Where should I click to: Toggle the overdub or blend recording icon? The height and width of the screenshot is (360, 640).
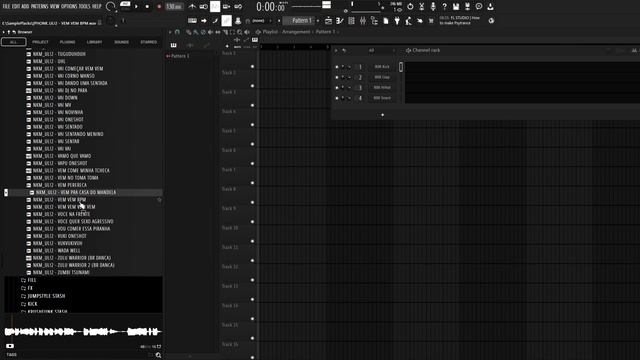point(226,7)
